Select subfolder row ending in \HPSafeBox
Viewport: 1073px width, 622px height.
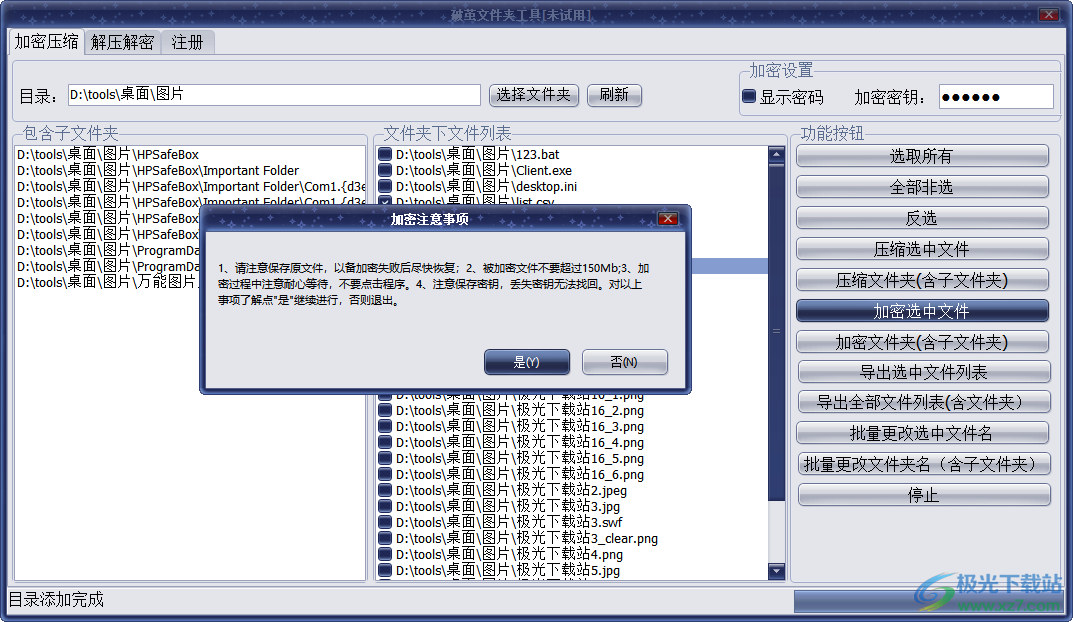108,155
